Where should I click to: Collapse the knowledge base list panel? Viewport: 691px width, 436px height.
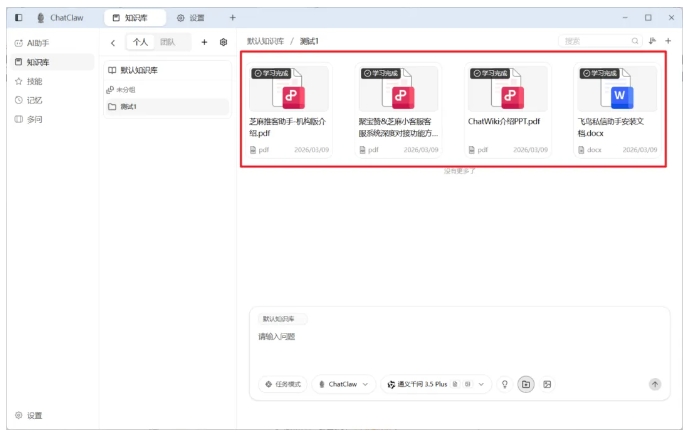coord(113,42)
